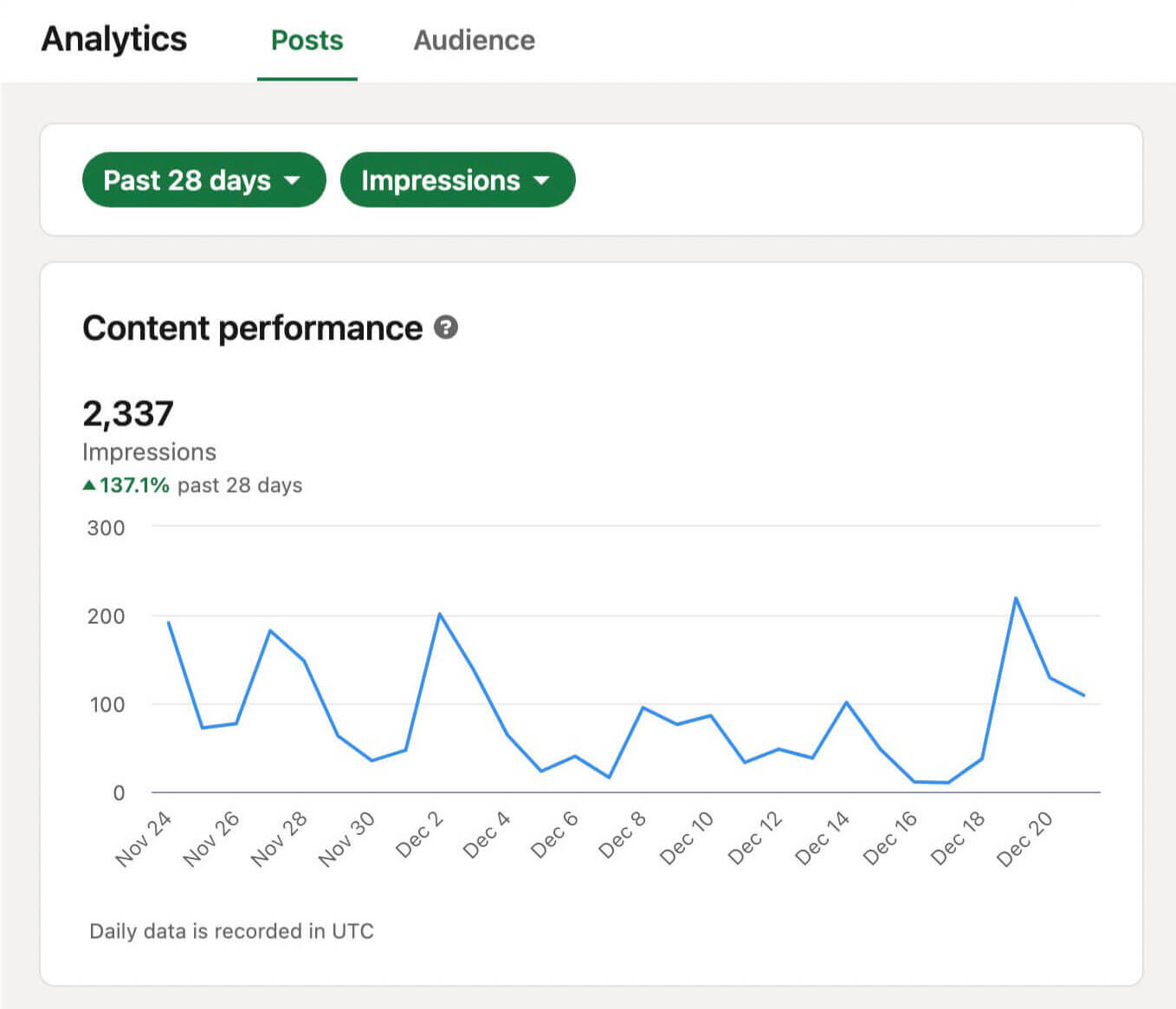Open the Past 28 days date range dropdown
This screenshot has width=1176, height=1009.
pos(203,180)
